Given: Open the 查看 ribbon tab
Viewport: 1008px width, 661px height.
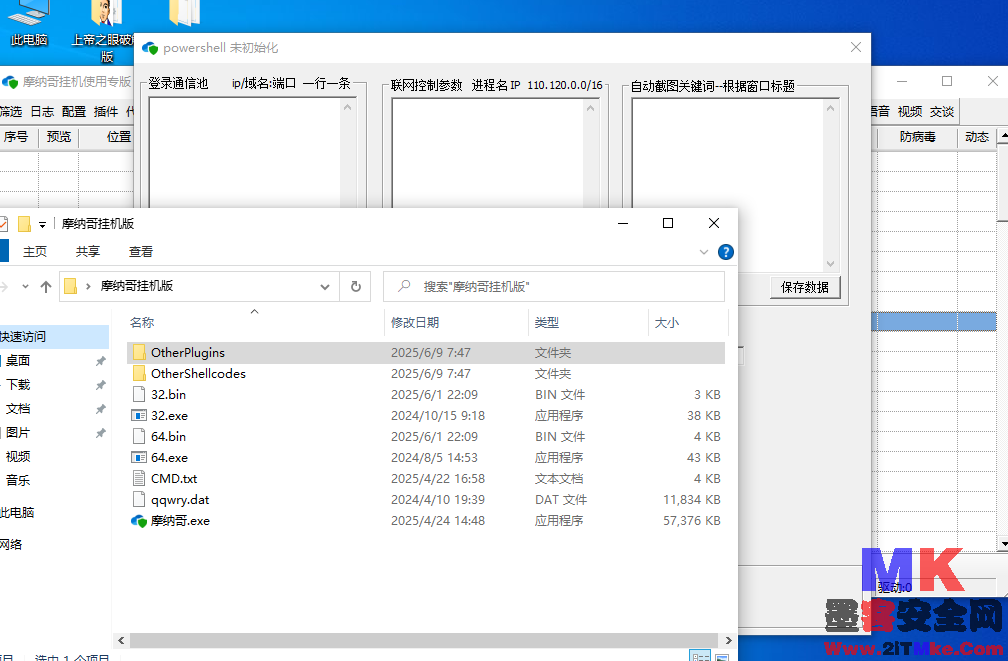Looking at the screenshot, I should tap(141, 251).
